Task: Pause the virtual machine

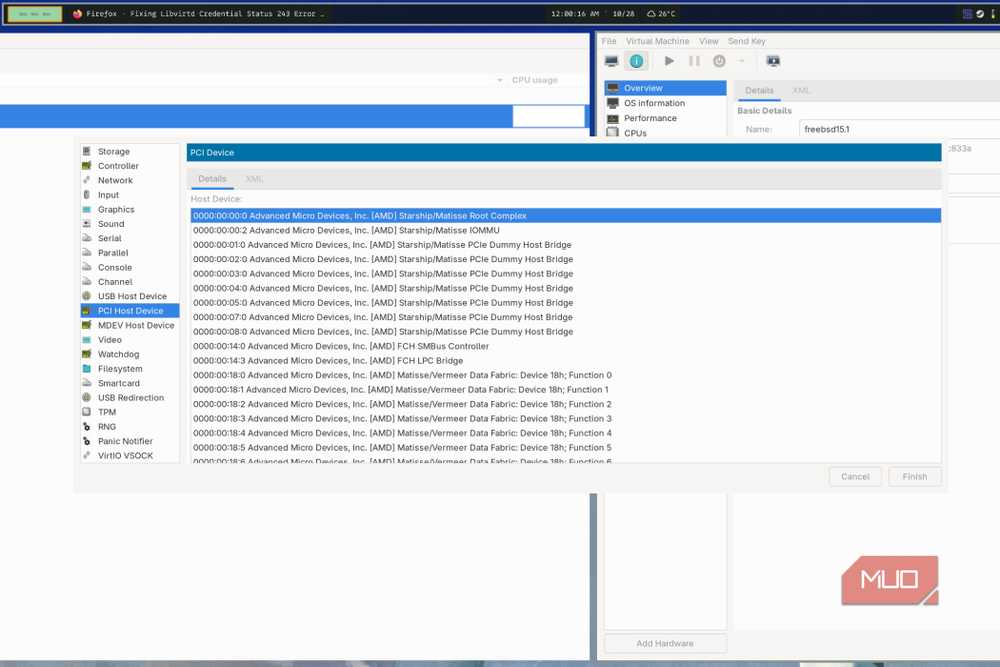Action: point(694,61)
